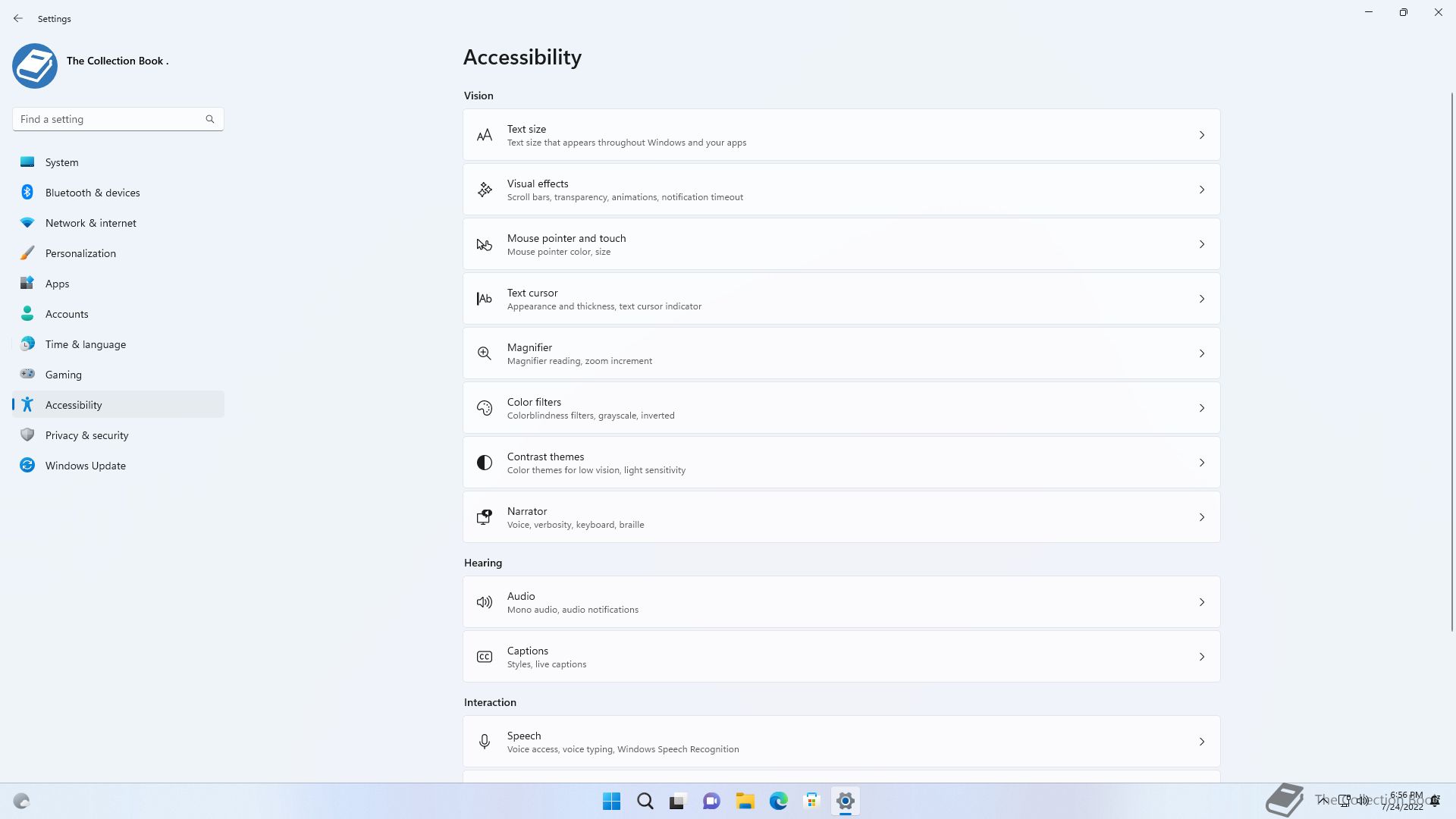The image size is (1456, 819).
Task: Click the Contrast themes half-circle icon
Action: (x=484, y=463)
